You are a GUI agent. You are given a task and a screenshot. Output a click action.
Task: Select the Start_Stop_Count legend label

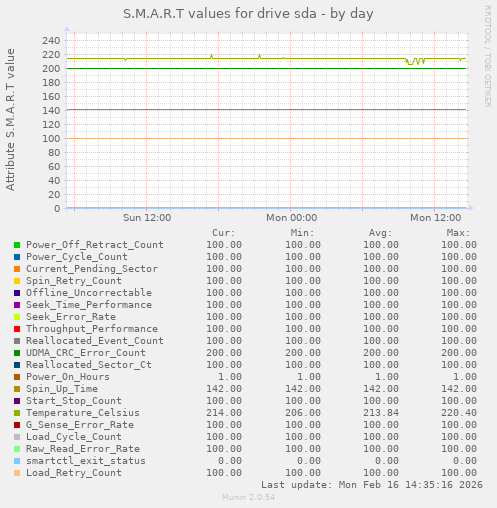pos(74,401)
